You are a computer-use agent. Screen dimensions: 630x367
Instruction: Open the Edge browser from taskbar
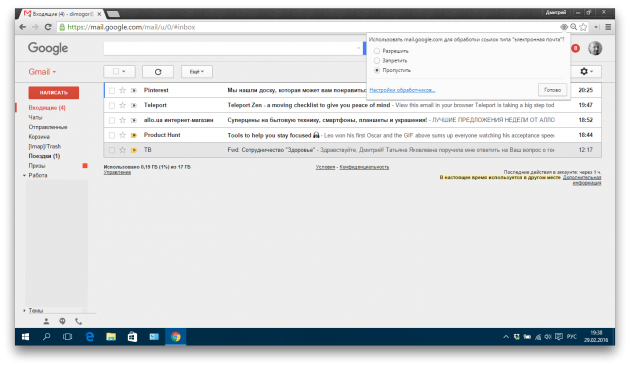click(x=90, y=337)
